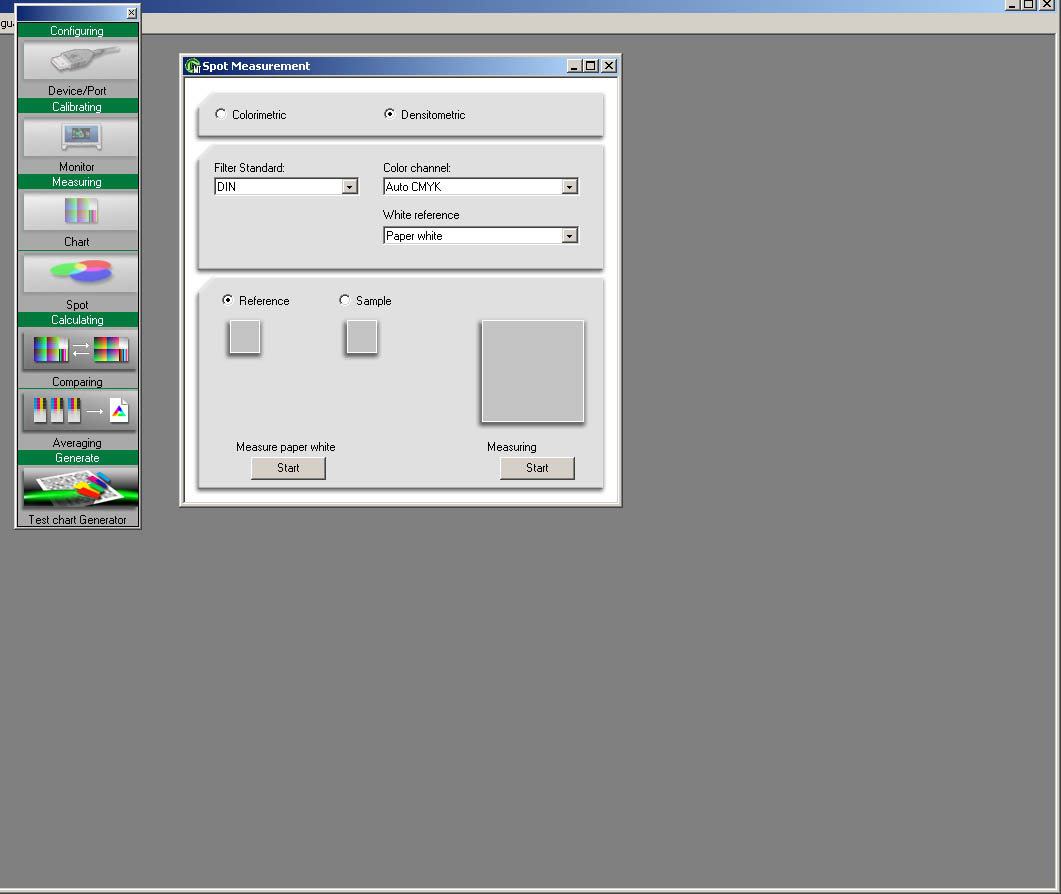Click the Configuring section header

(x=77, y=30)
